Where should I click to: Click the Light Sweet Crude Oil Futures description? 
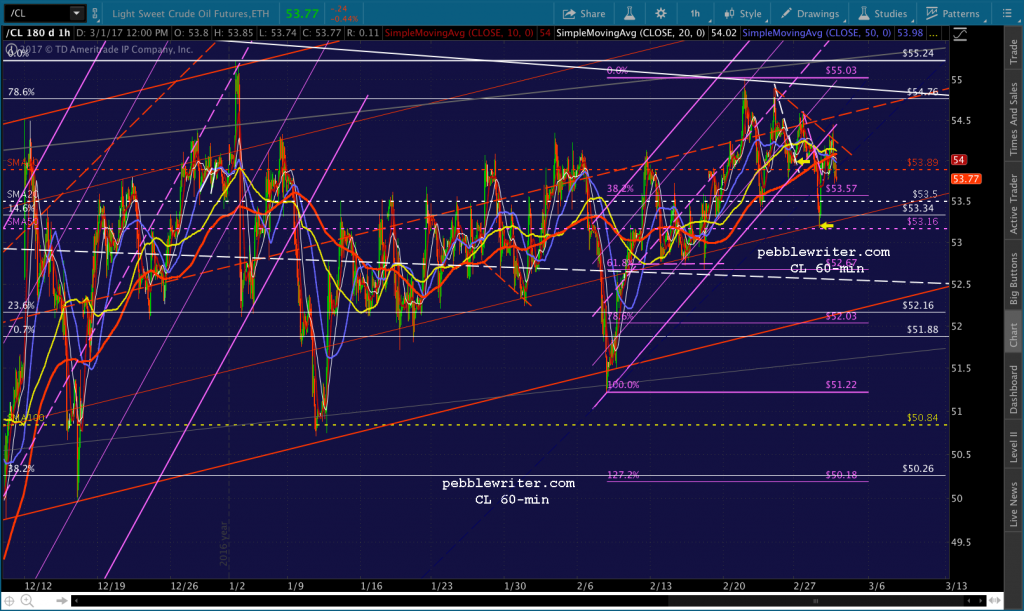click(x=191, y=13)
